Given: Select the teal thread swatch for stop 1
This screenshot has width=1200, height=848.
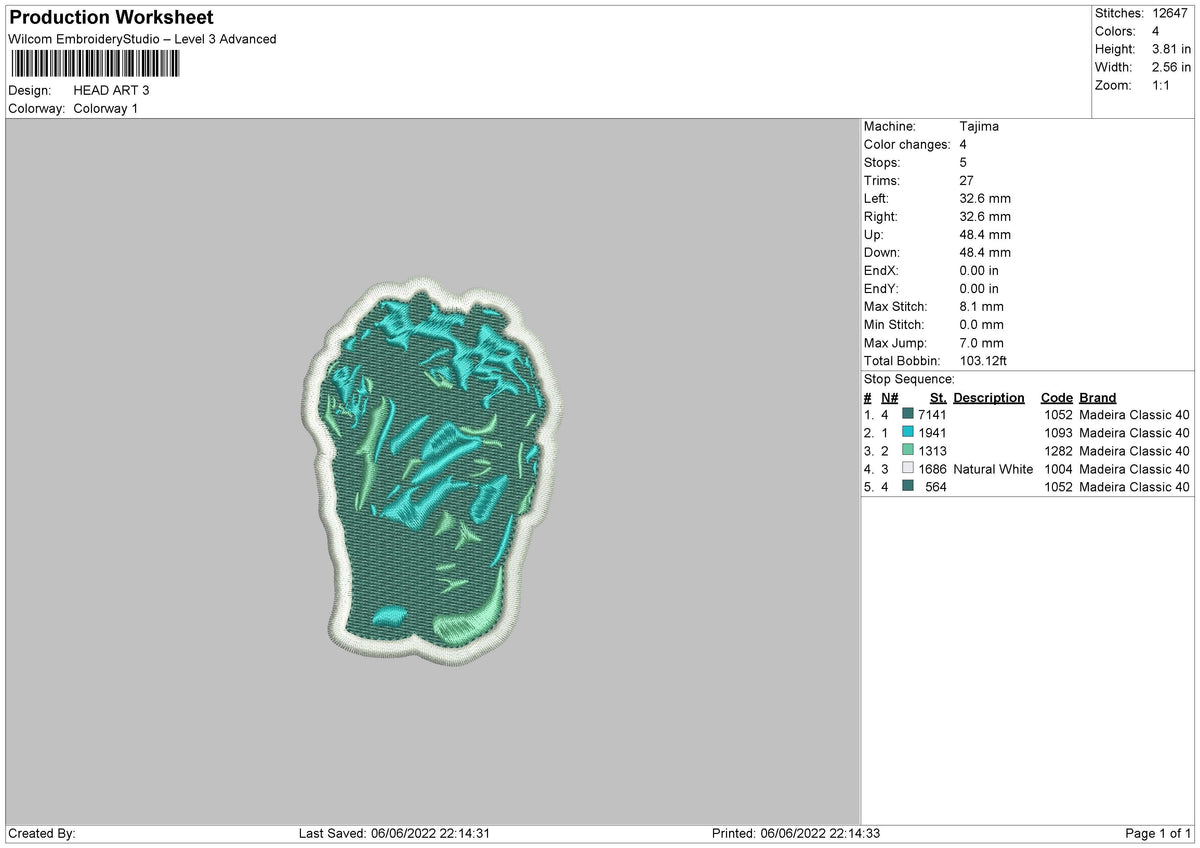Looking at the screenshot, I should point(906,414).
